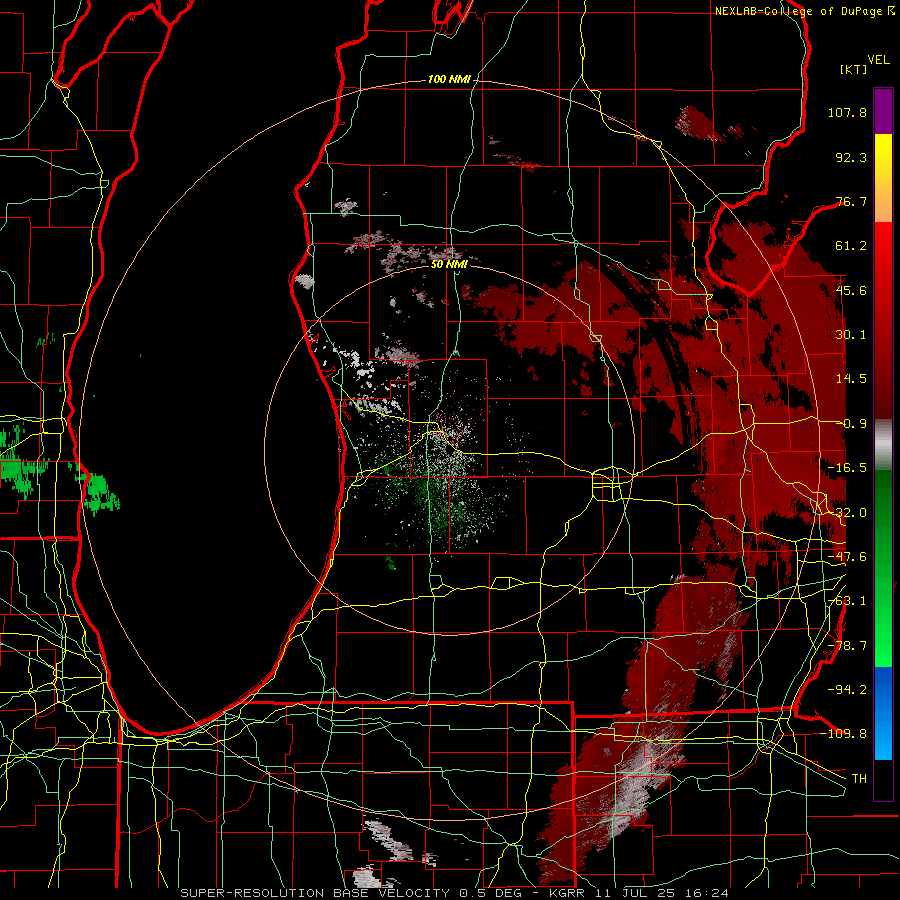Click the gray near-zero color bar segment
Image resolution: width=900 pixels, height=900 pixels.
(x=883, y=445)
